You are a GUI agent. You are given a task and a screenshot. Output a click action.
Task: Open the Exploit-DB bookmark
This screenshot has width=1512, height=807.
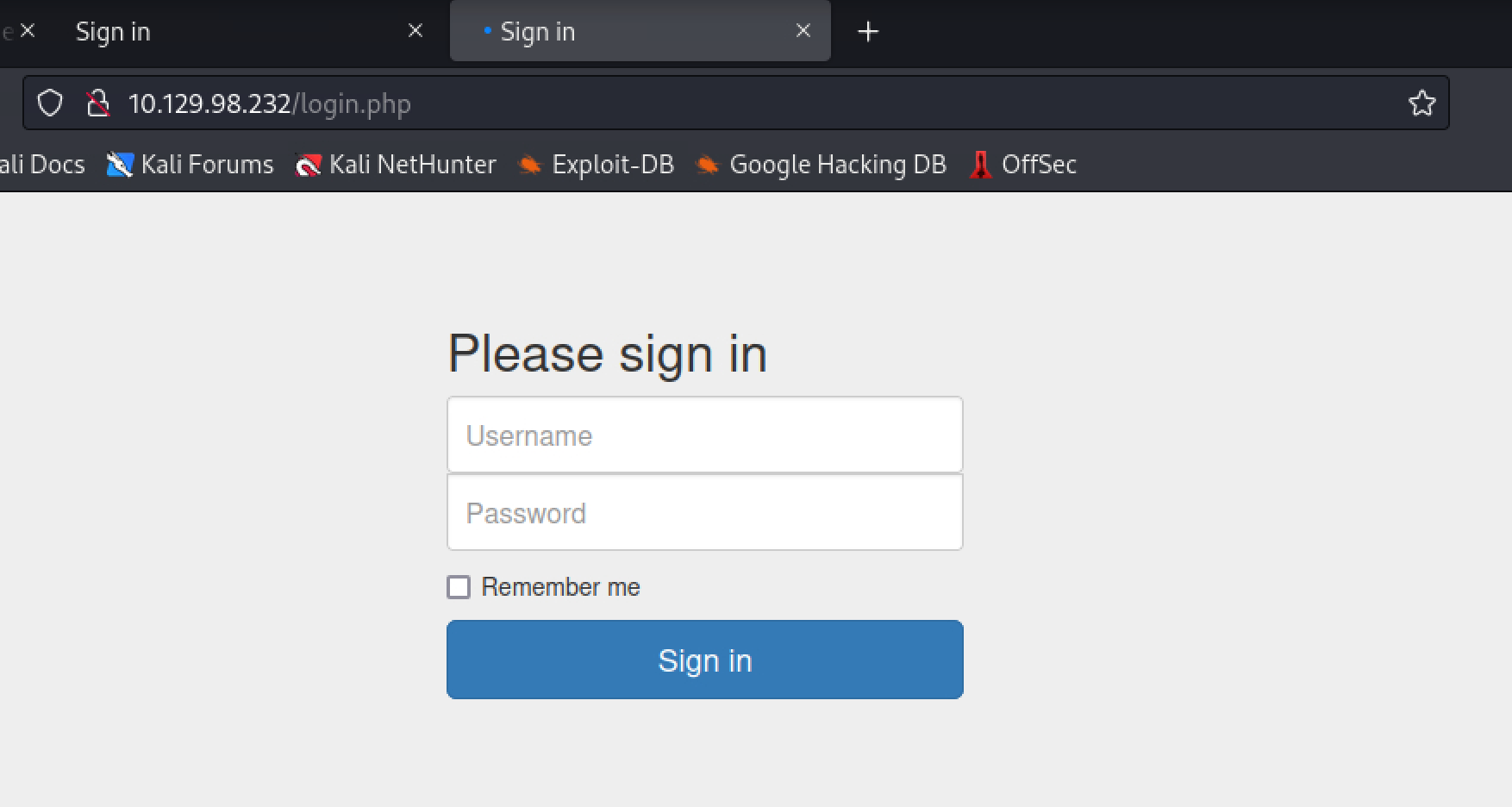point(596,165)
